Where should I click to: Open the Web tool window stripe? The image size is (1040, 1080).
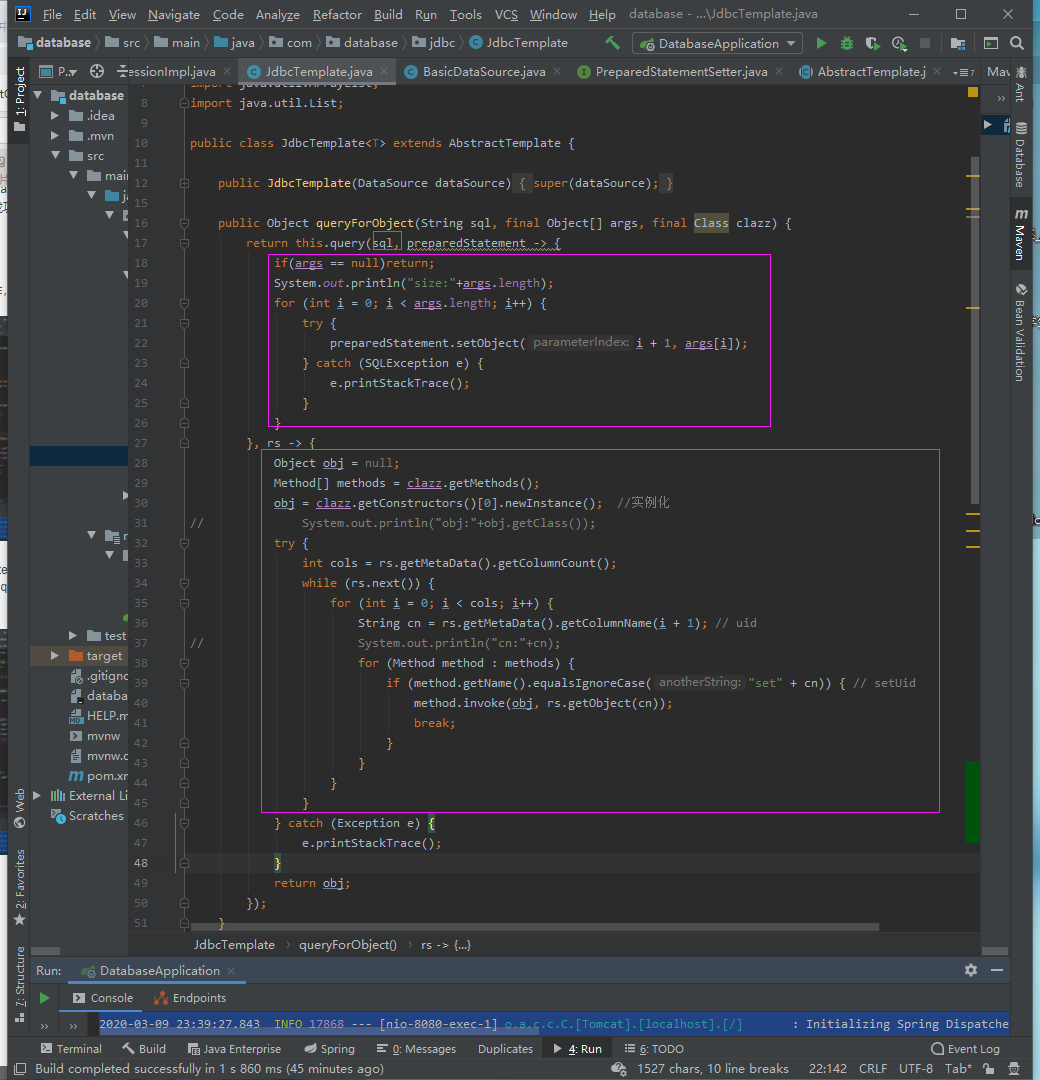coord(20,807)
